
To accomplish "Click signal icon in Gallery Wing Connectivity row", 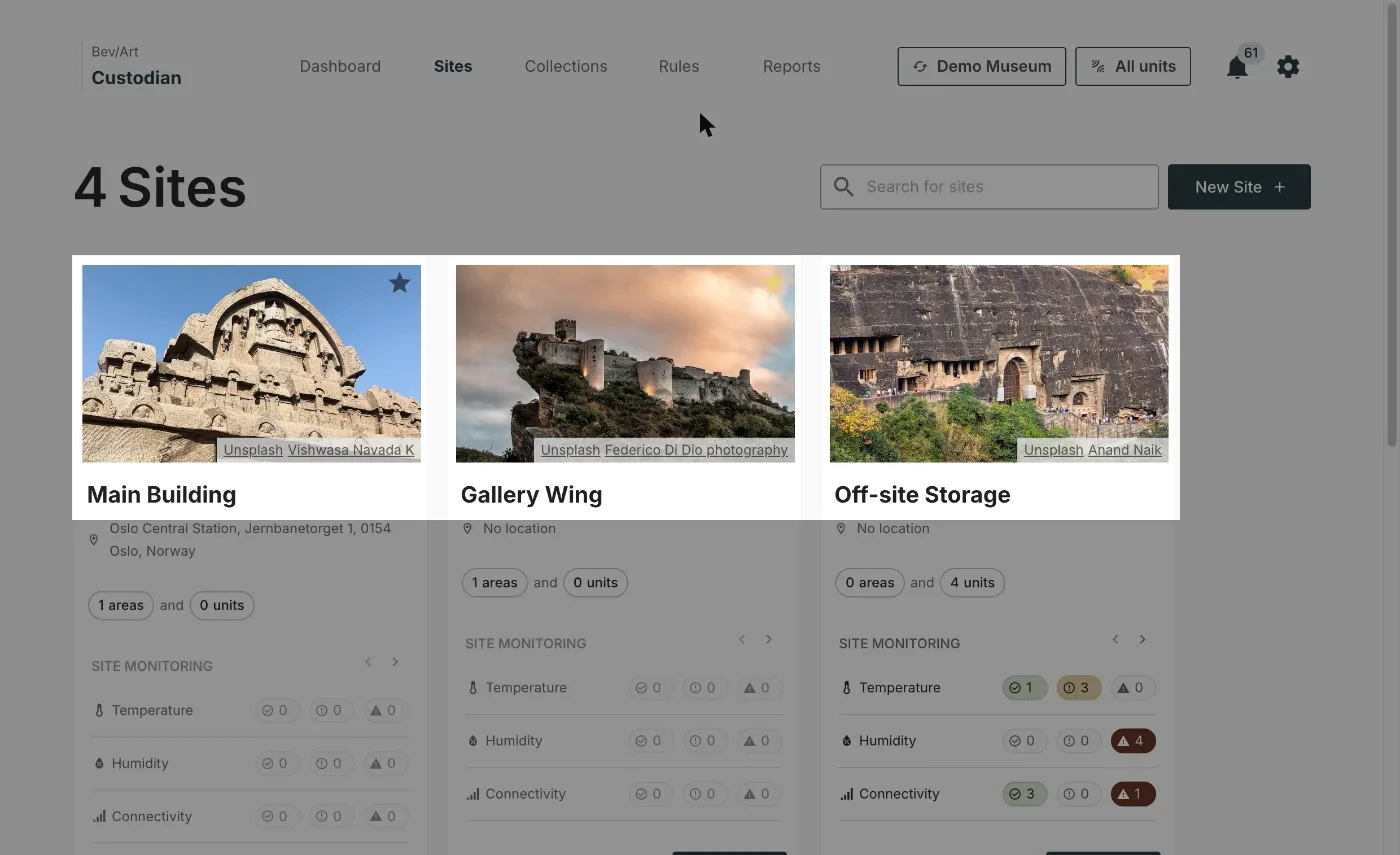I will pos(473,794).
